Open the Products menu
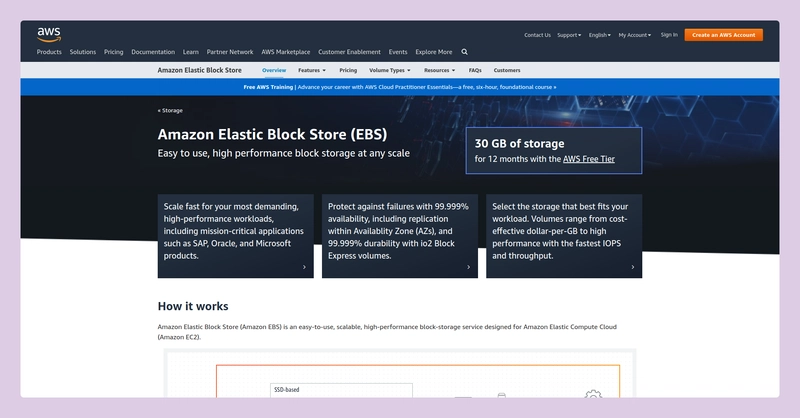 tap(49, 52)
